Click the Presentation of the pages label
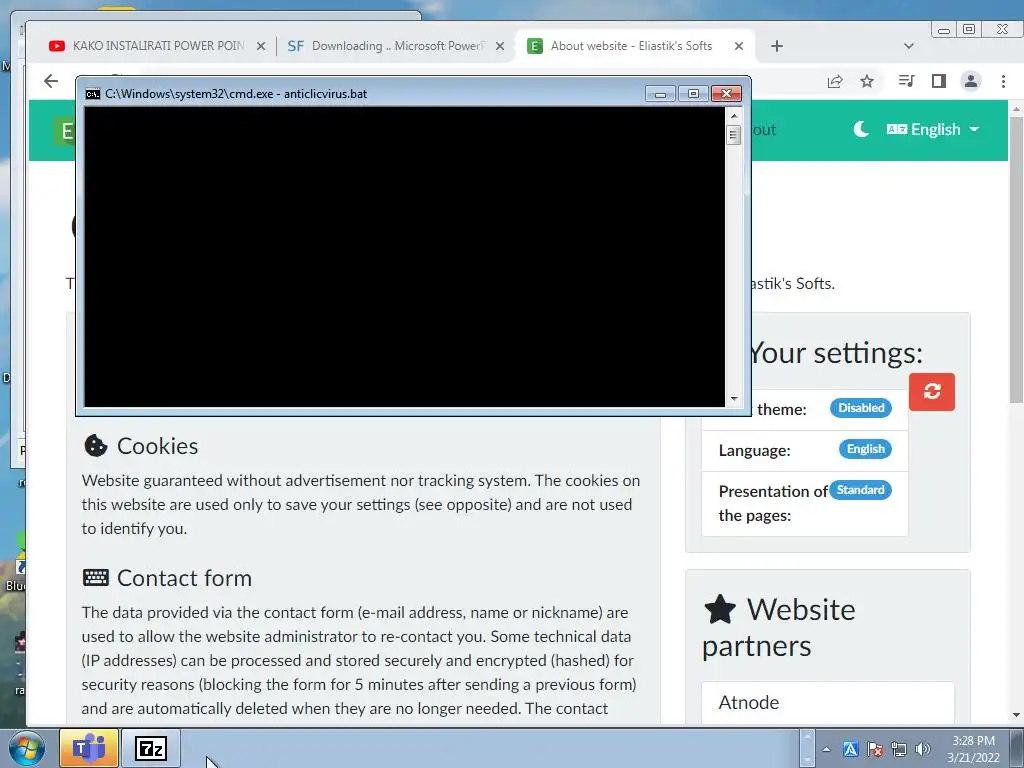Image resolution: width=1024 pixels, height=768 pixels. pos(773,504)
